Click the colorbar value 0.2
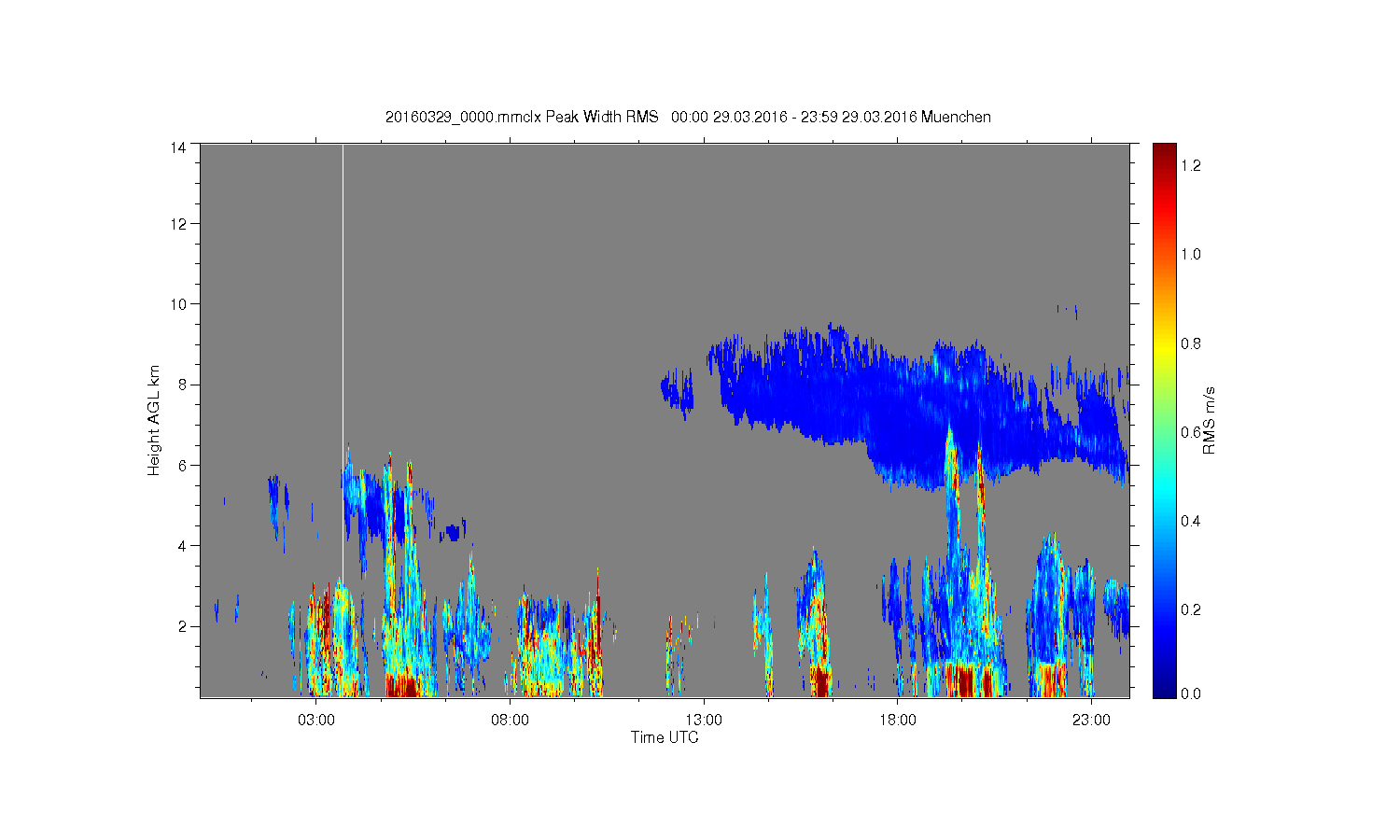1400x840 pixels. [x=1191, y=609]
